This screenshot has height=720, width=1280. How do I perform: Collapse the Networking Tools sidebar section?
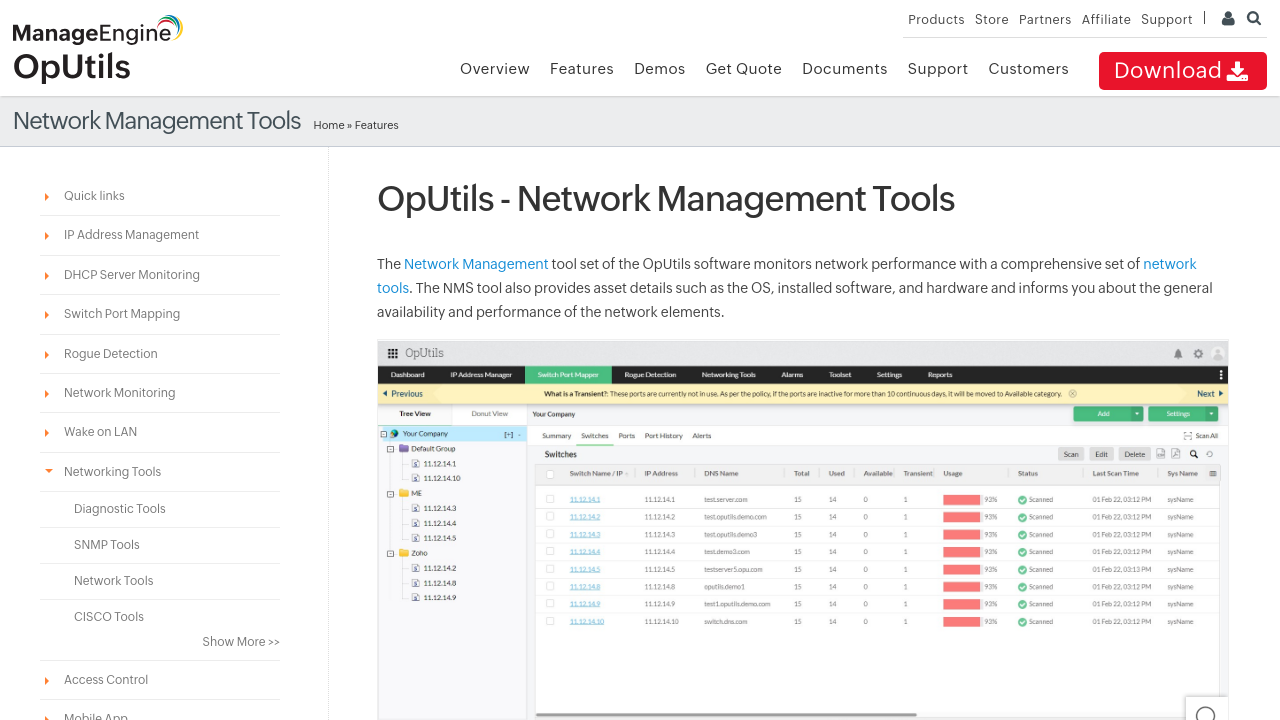point(112,472)
